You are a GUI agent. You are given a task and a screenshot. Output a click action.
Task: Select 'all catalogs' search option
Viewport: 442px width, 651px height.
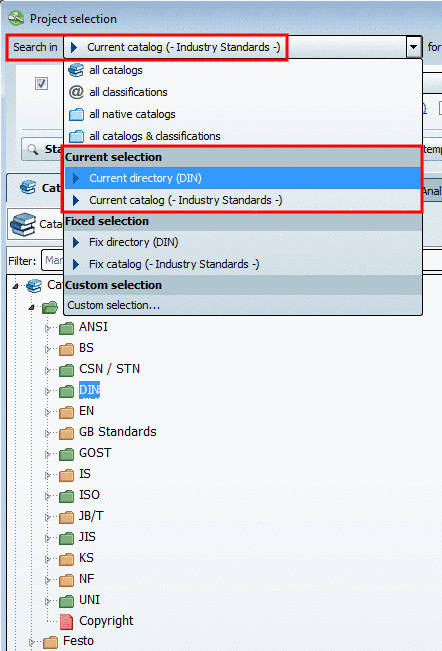(243, 70)
